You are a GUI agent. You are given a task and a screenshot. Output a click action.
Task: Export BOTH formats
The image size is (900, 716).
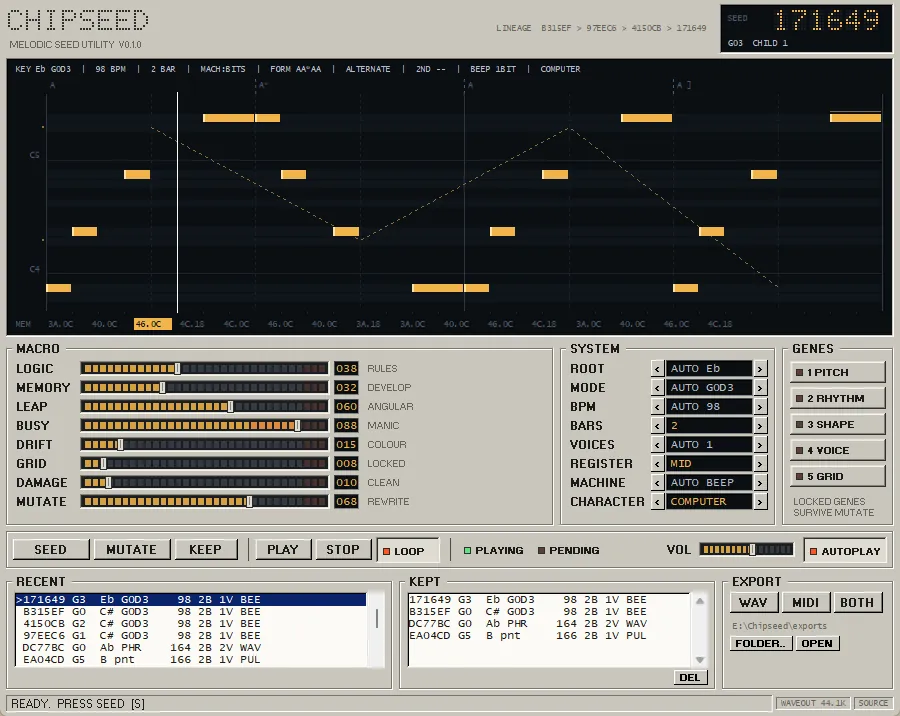coord(857,602)
